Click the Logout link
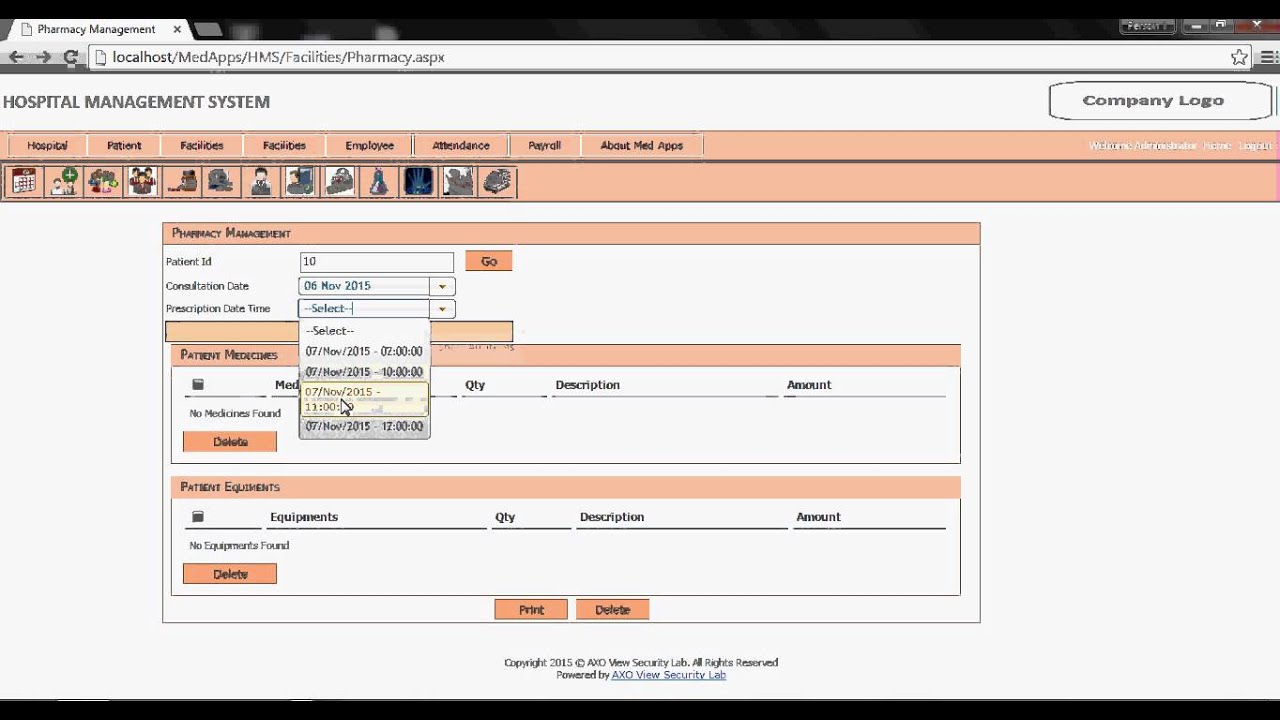Screen dimensions: 1280x720 coord(1255,146)
